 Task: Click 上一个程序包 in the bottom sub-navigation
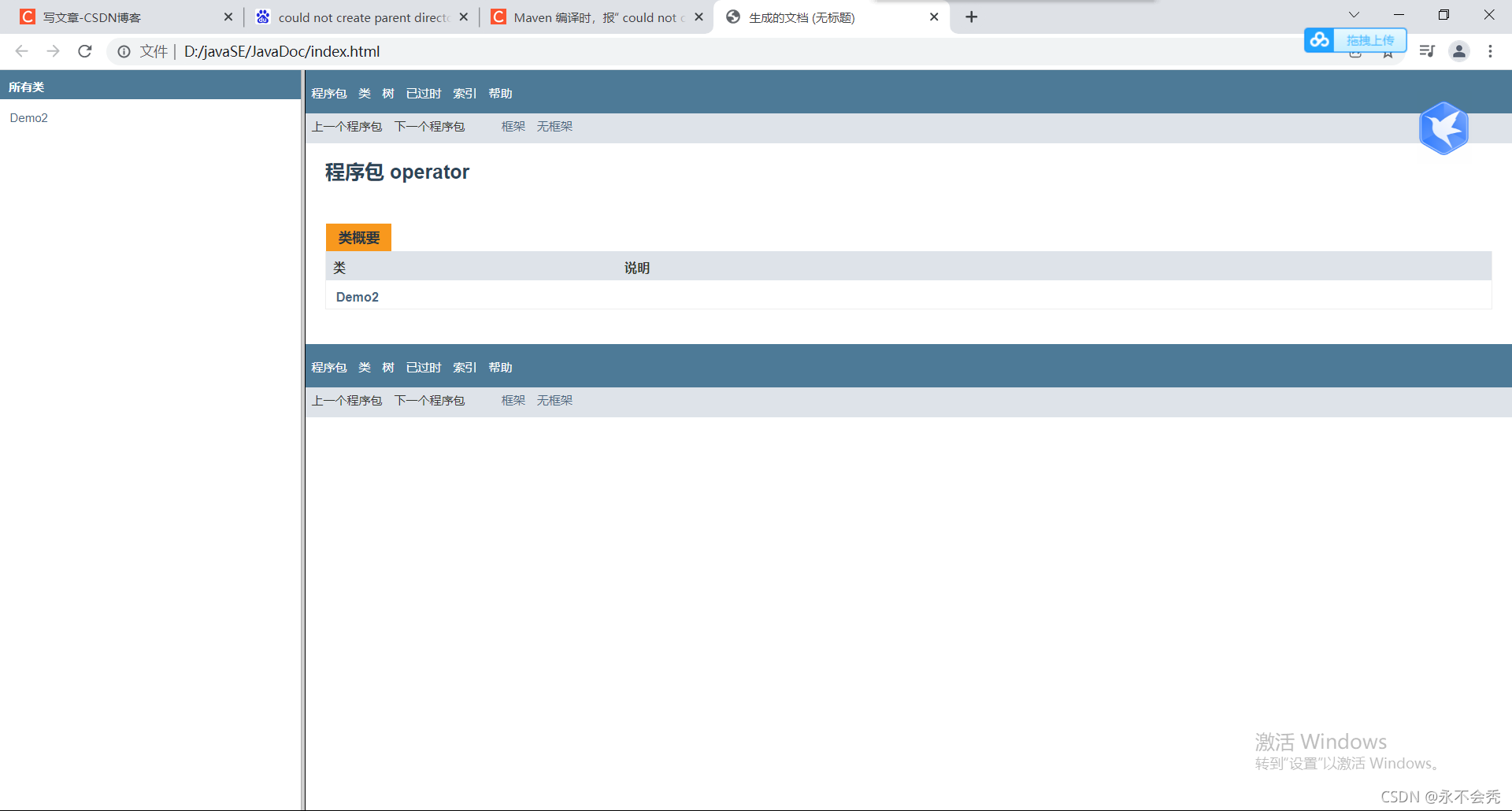[x=346, y=401]
